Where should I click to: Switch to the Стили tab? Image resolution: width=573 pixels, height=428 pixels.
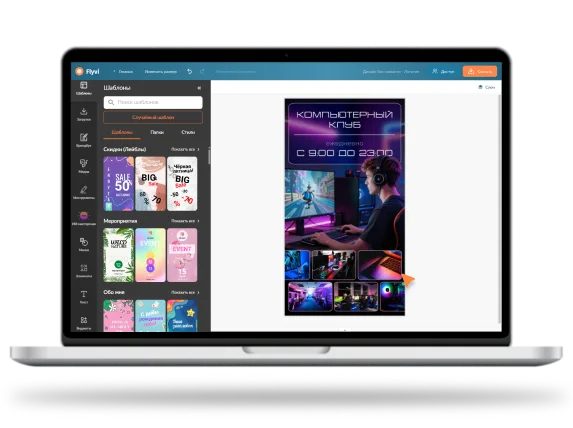pos(188,132)
